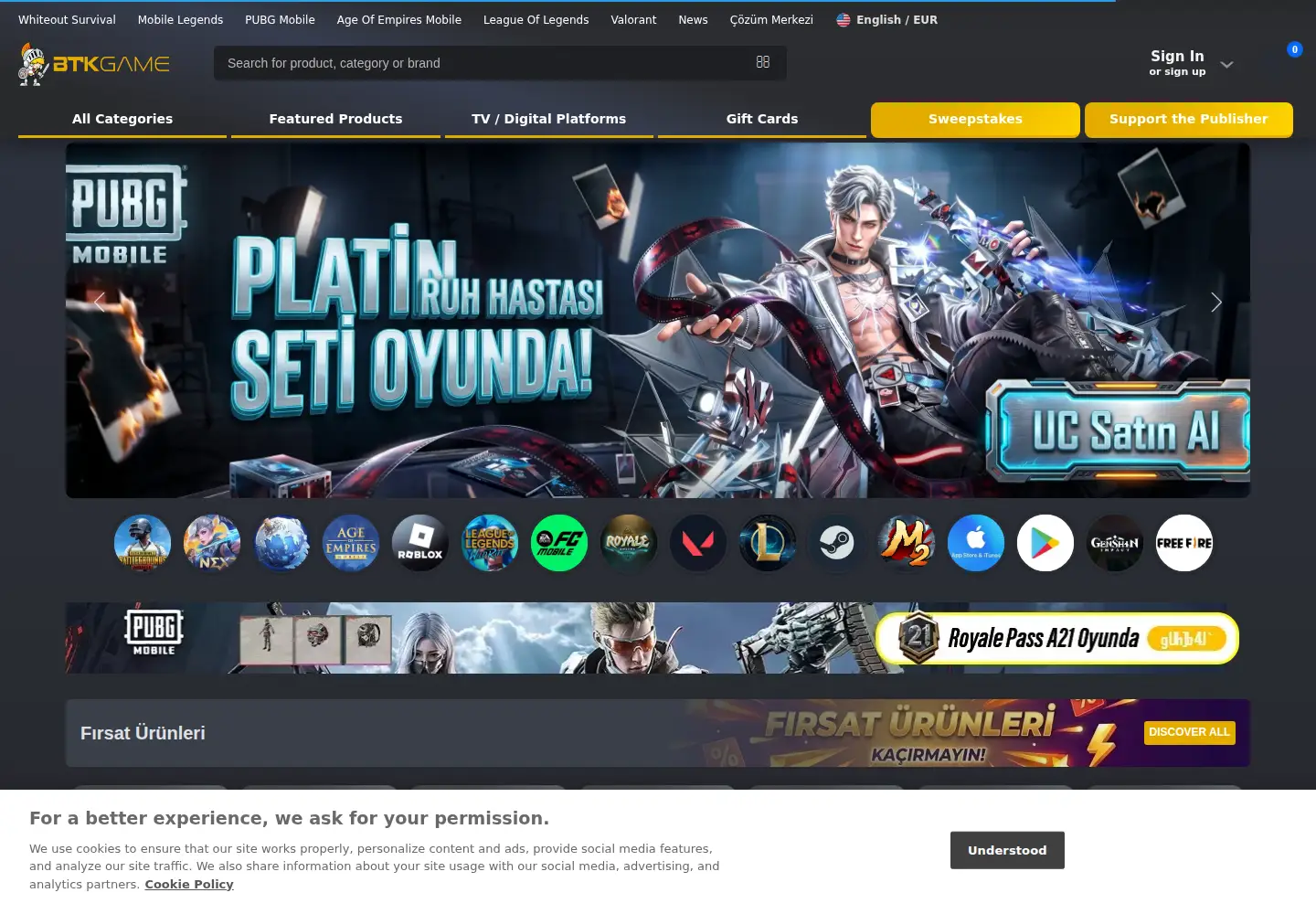The width and height of the screenshot is (1316, 914).
Task: Select the snowy globe game icon
Action: [281, 543]
